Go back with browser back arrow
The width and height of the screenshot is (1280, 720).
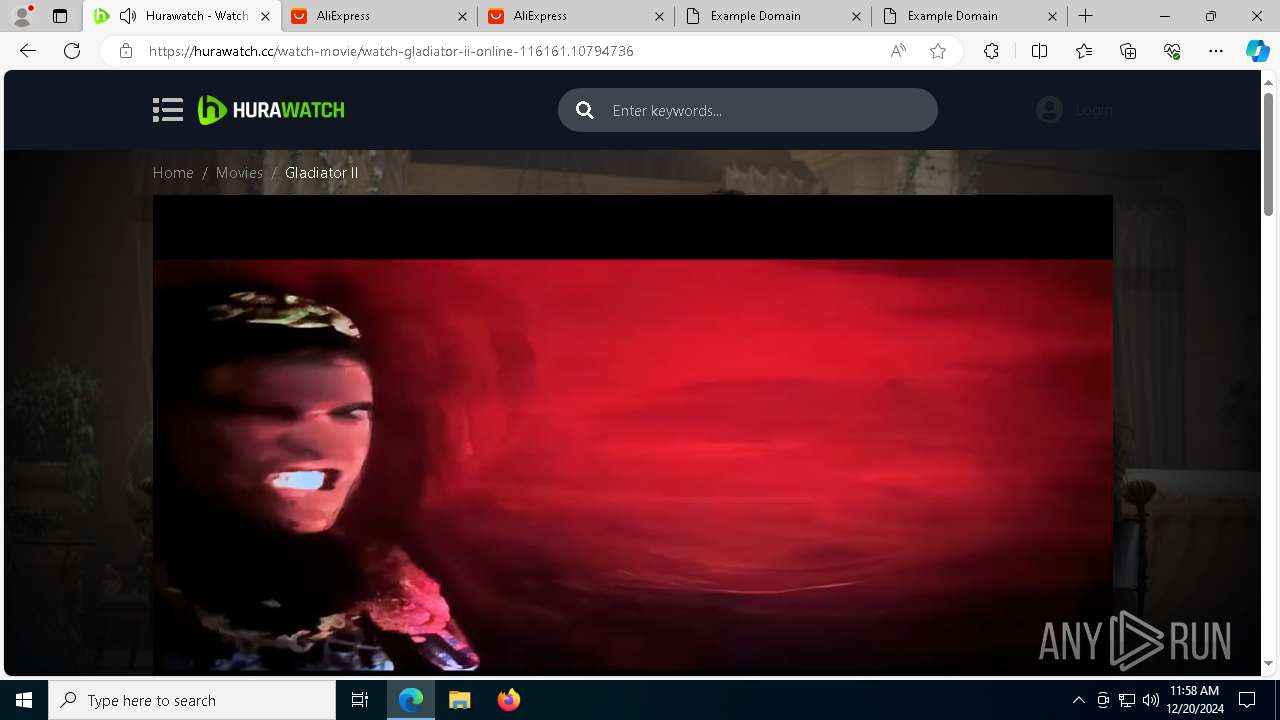click(x=28, y=51)
